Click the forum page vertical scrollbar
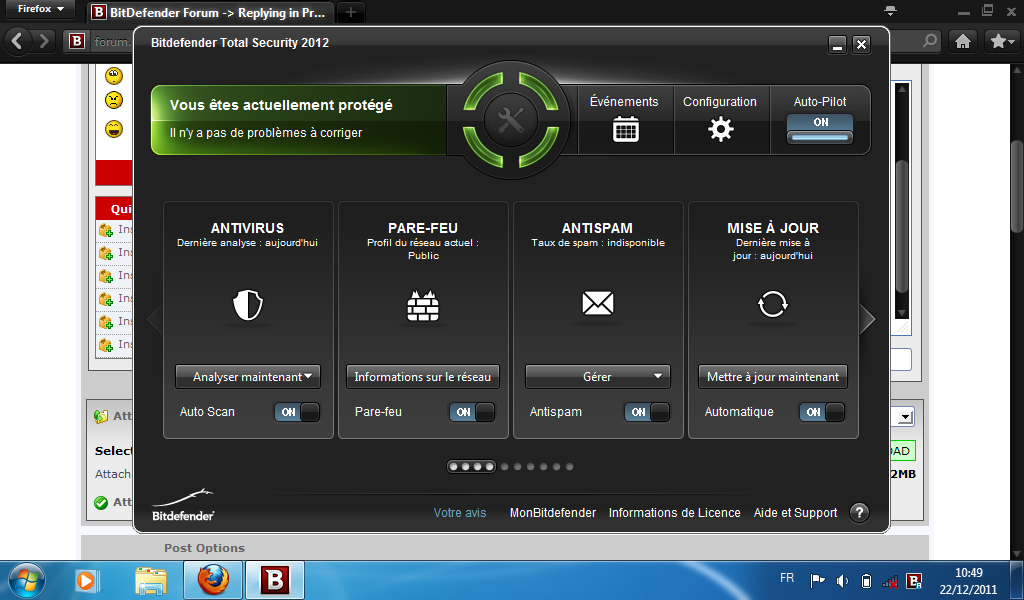Screen dimensions: 1024x600 1016,186
